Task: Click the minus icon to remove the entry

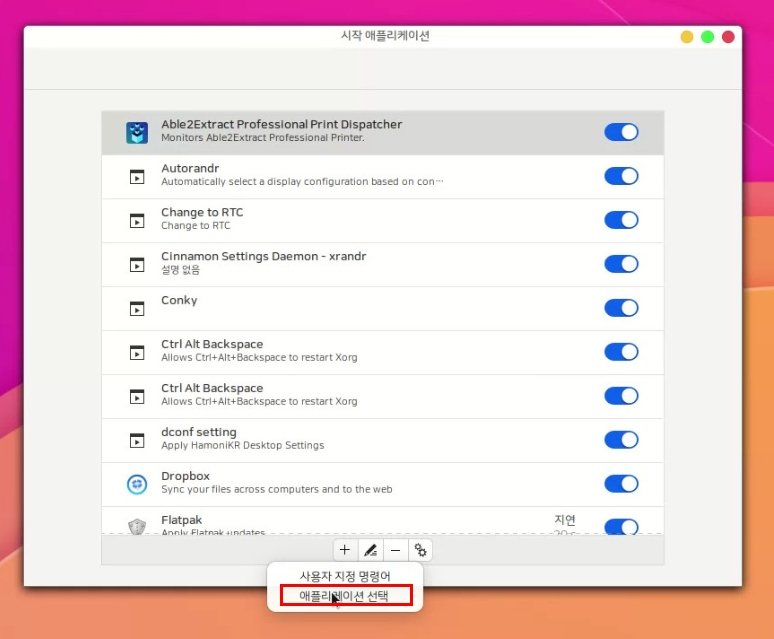Action: (x=395, y=550)
